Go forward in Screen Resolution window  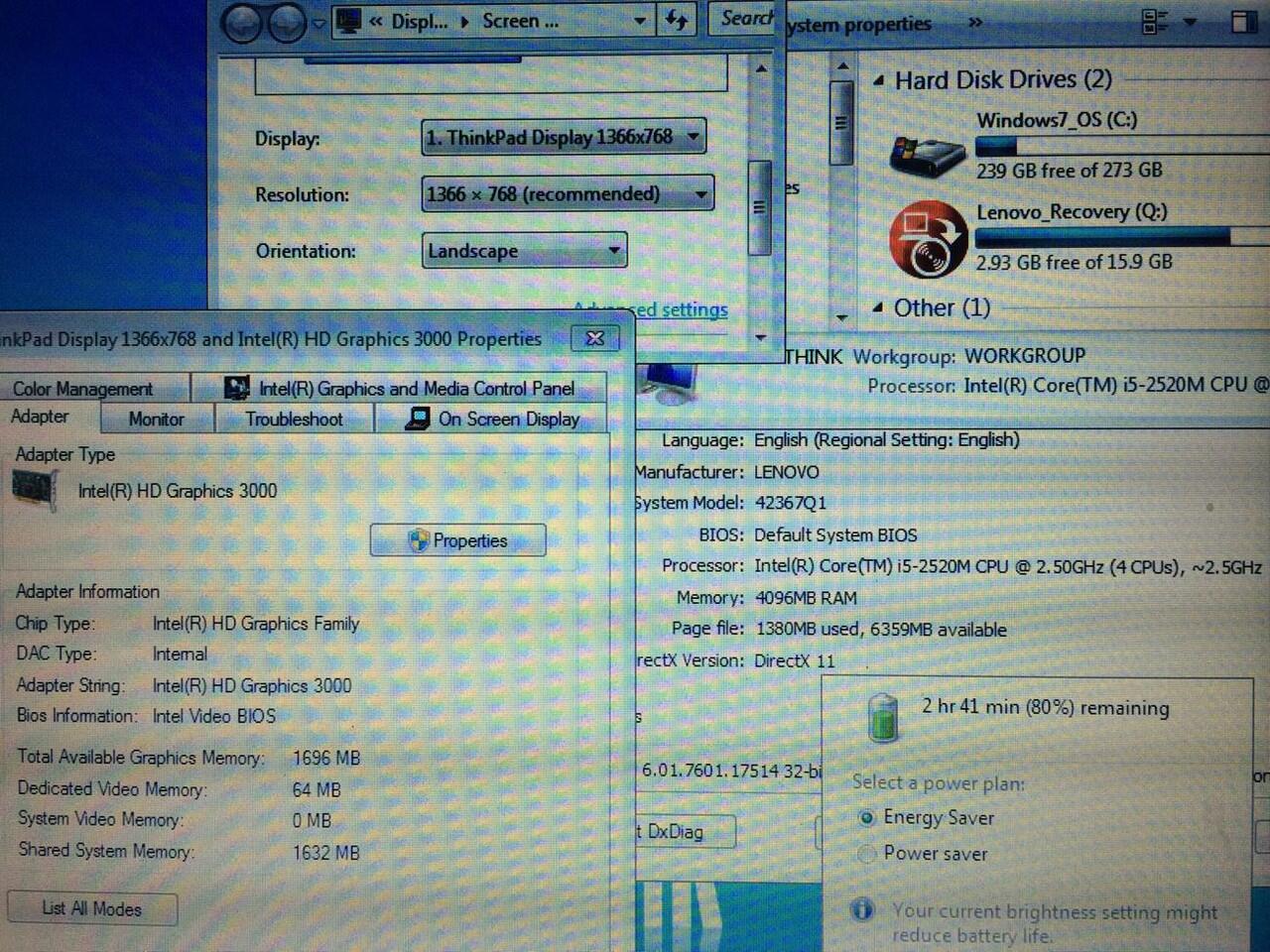pos(287,24)
